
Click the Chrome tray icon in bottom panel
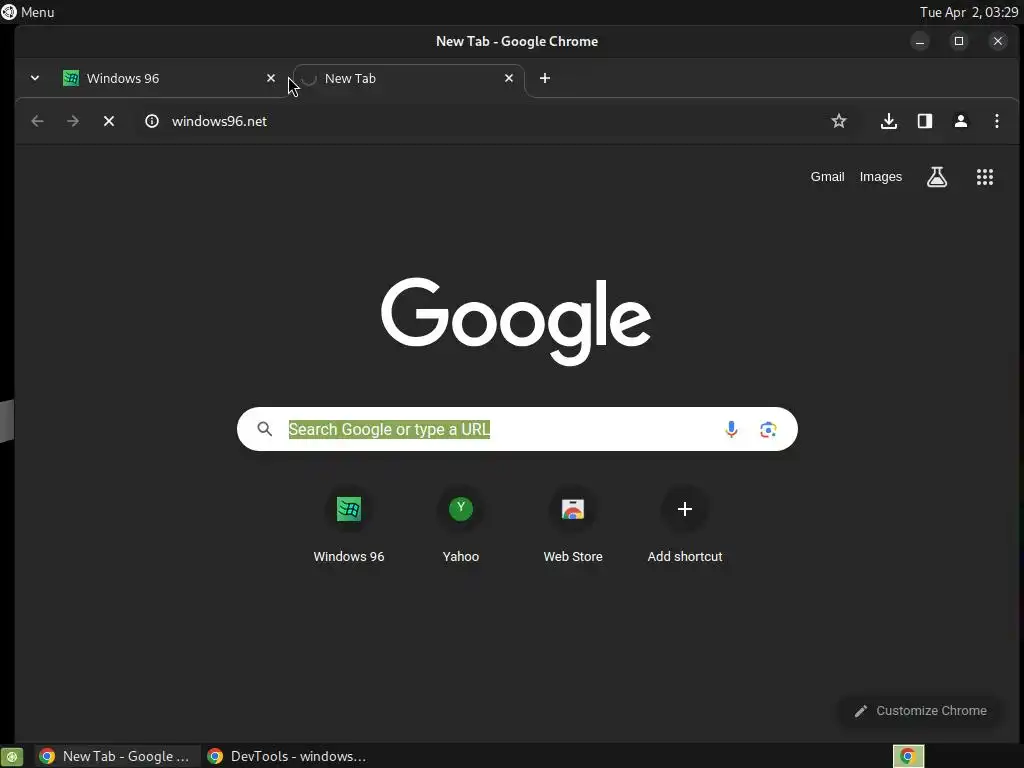point(908,756)
